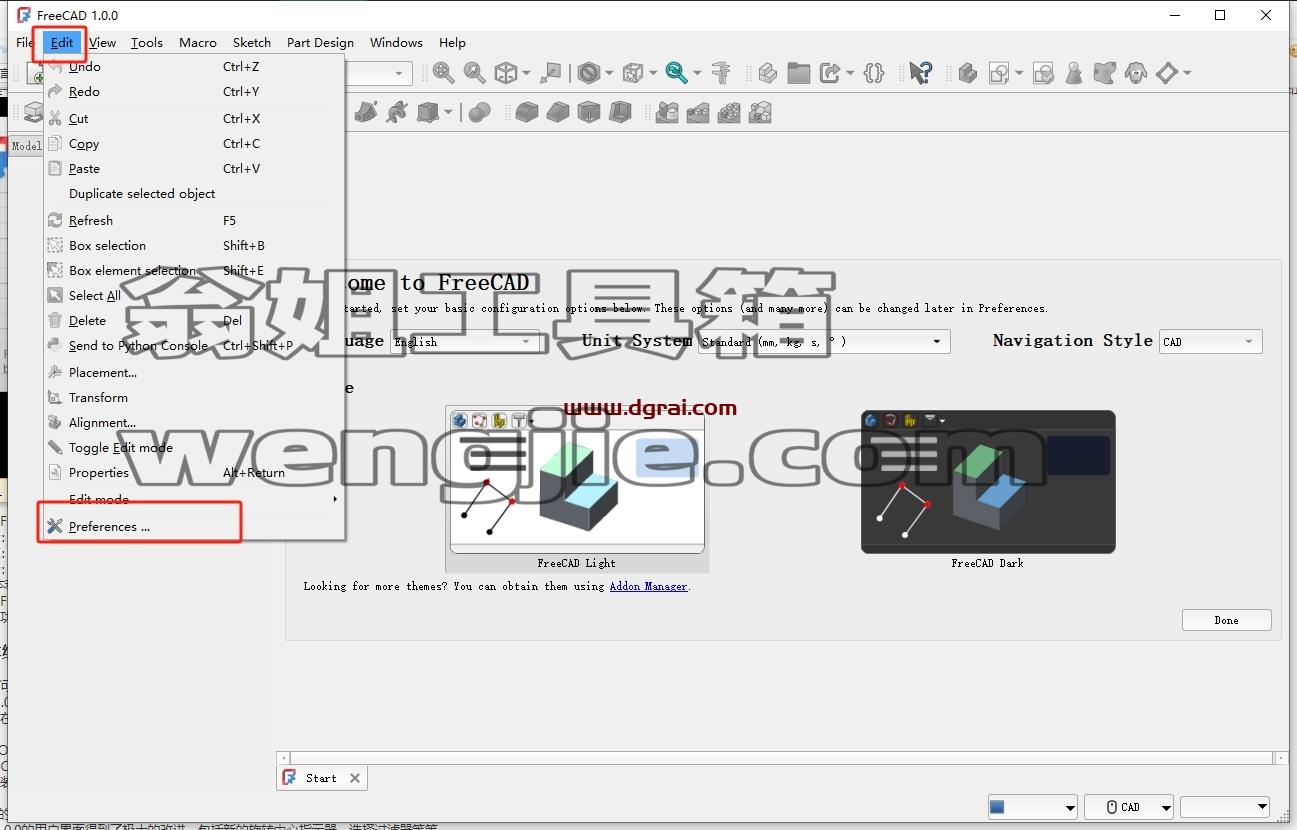Screen dimensions: 1297x830
Task: Open the Macro menu
Action: 198,43
